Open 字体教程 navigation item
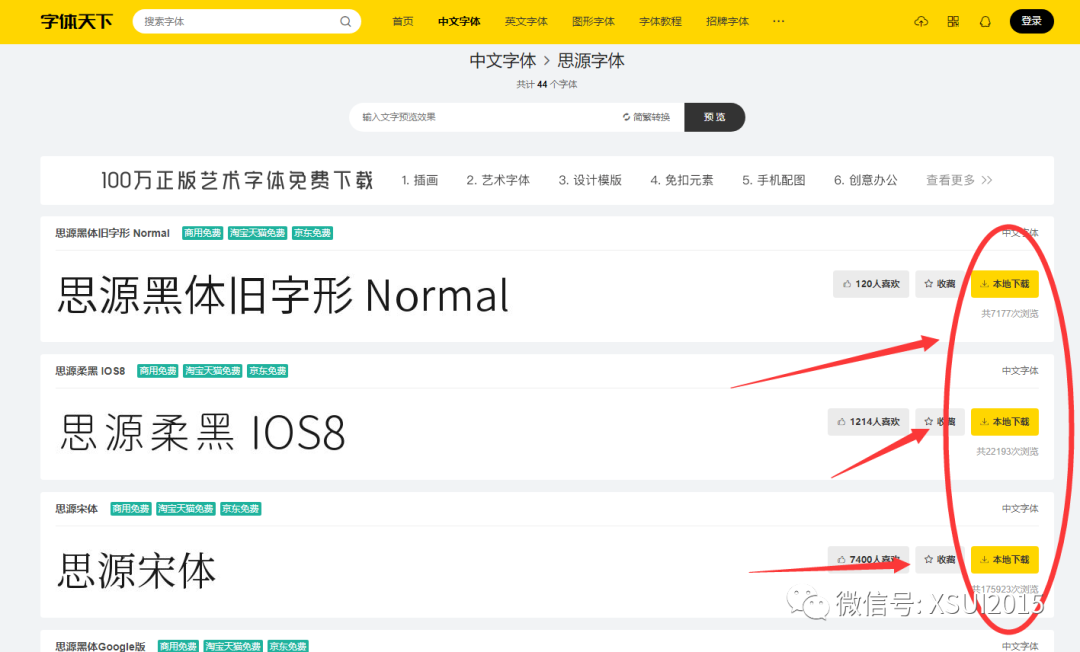This screenshot has height=652, width=1080. tap(660, 21)
